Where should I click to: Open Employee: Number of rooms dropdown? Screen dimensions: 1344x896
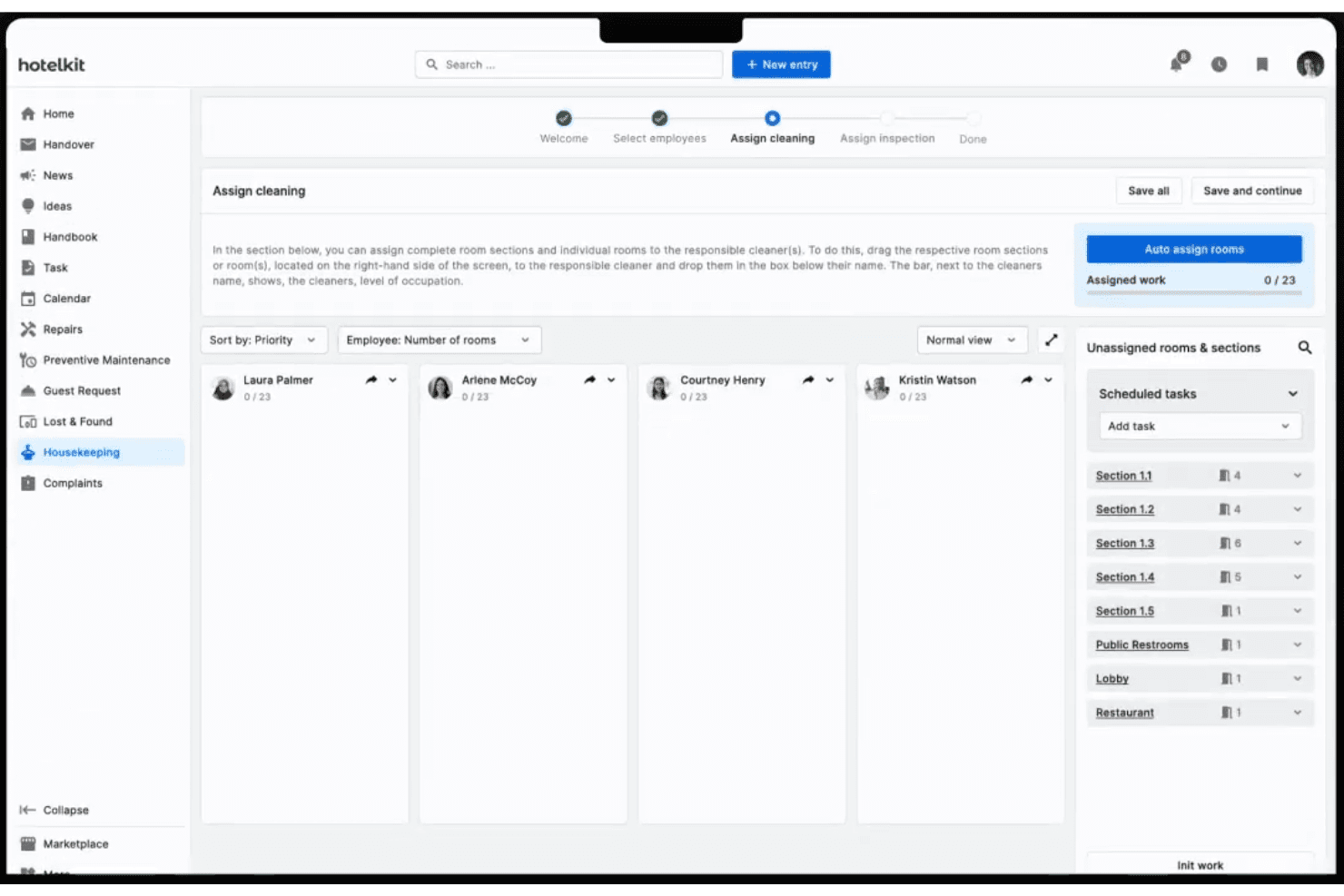pyautogui.click(x=440, y=340)
